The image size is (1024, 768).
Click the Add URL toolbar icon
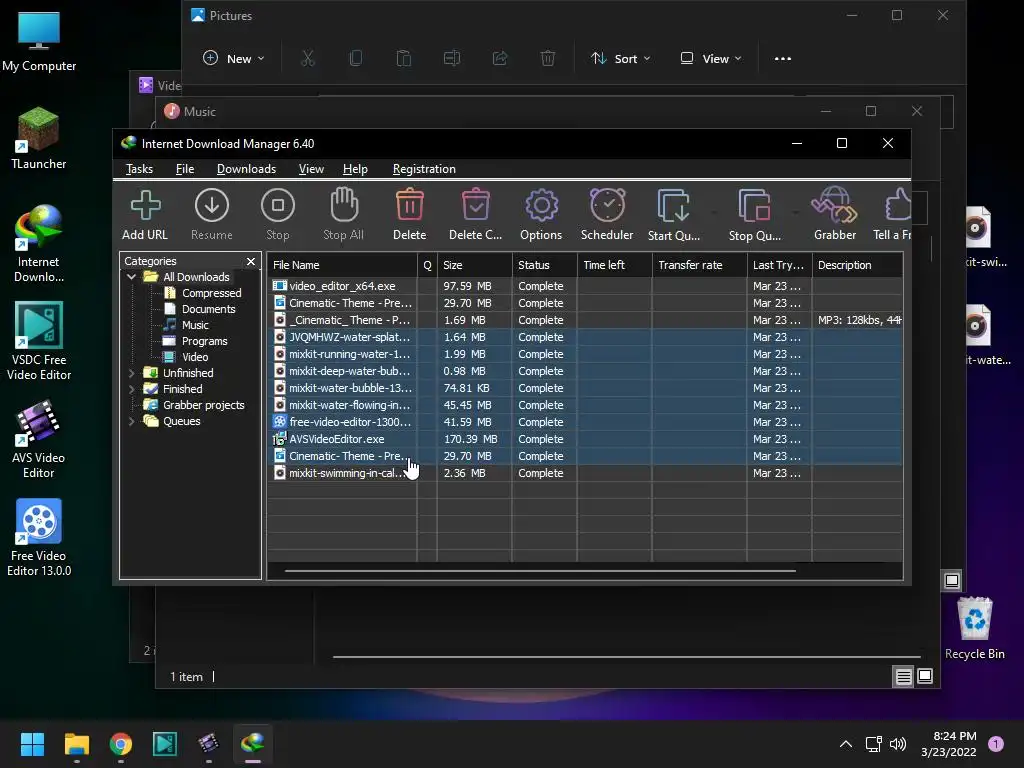(x=145, y=214)
